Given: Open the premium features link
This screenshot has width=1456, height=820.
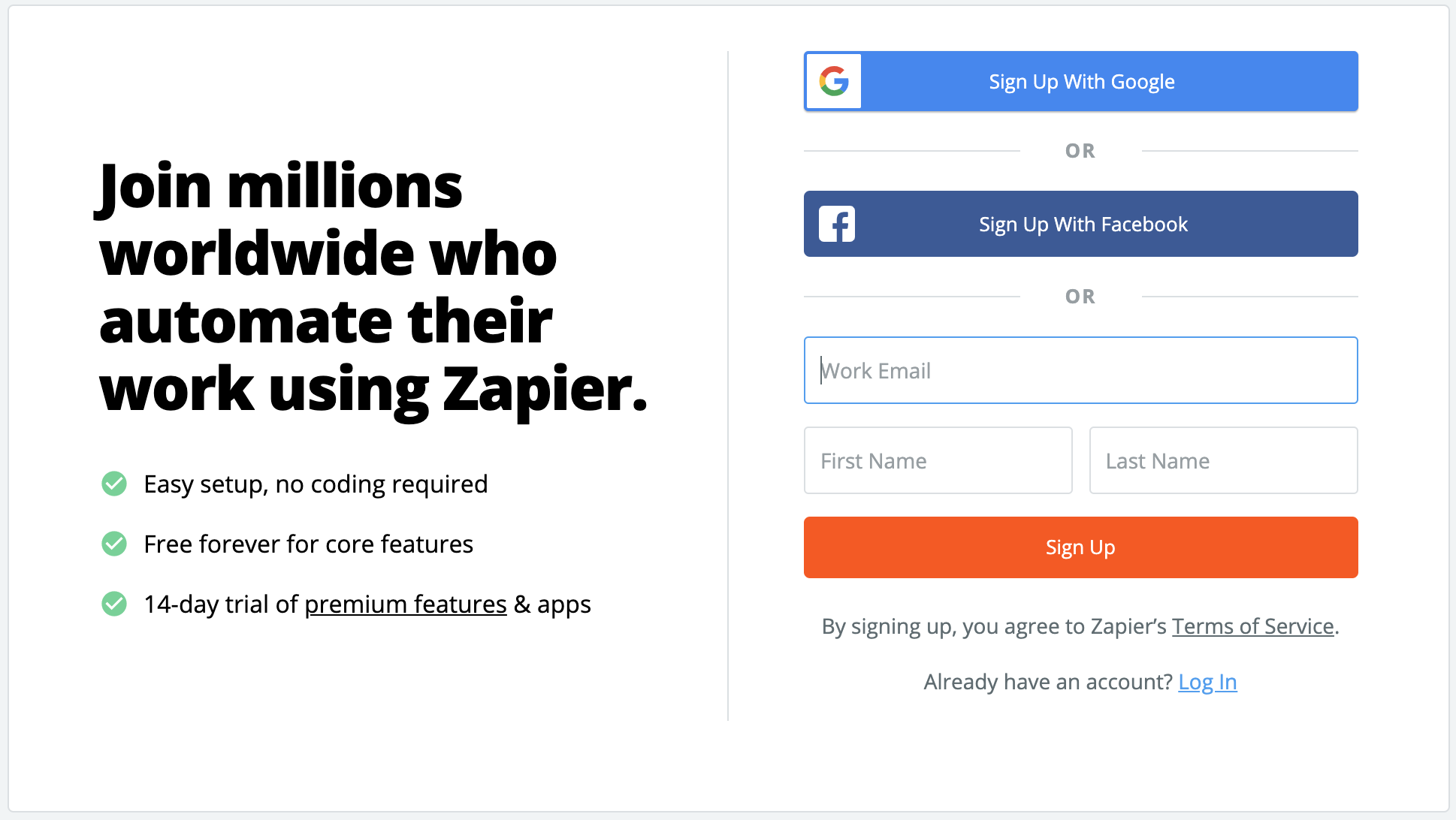Looking at the screenshot, I should [x=406, y=604].
